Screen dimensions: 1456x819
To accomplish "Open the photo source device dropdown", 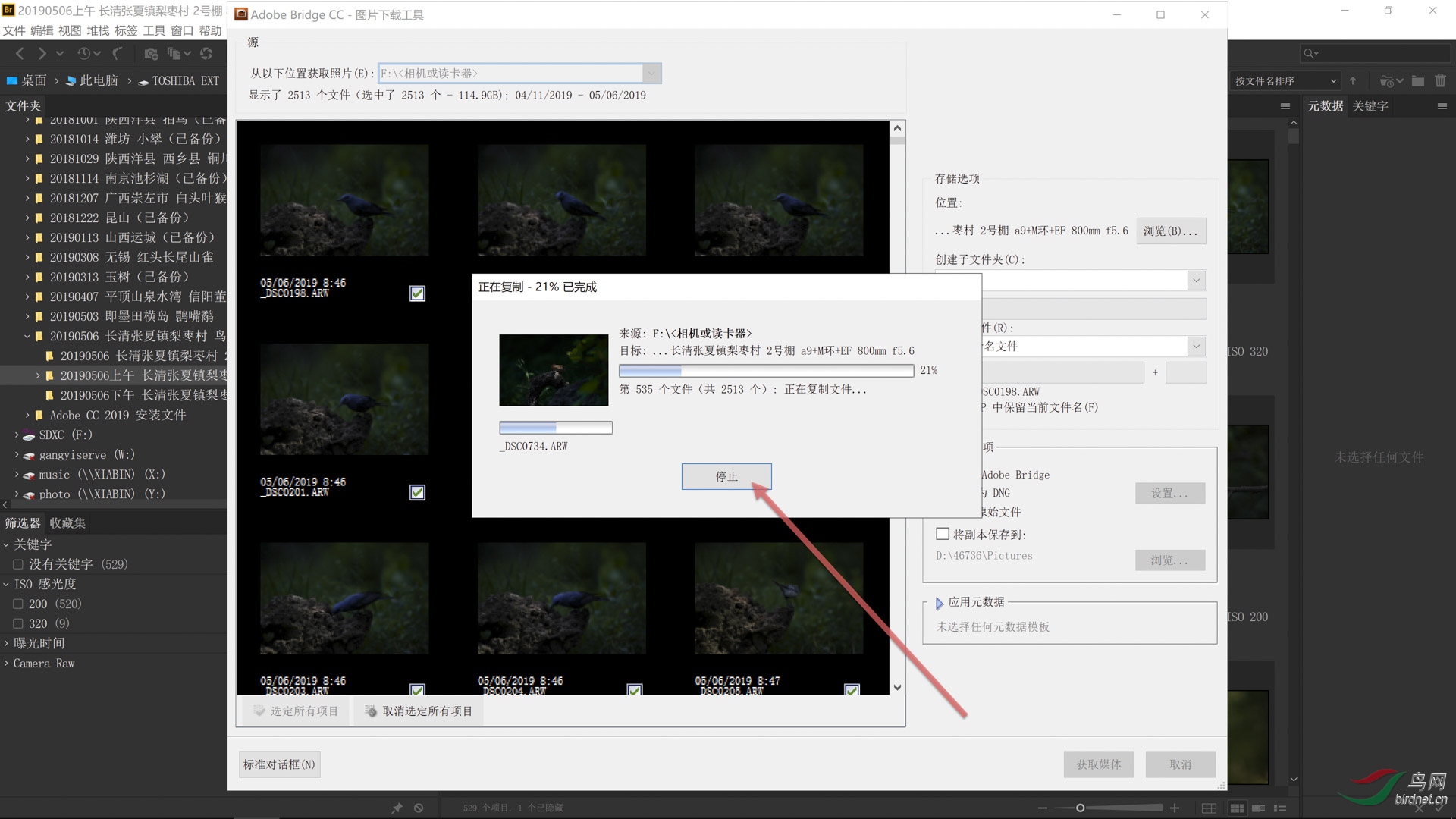I will pos(651,74).
